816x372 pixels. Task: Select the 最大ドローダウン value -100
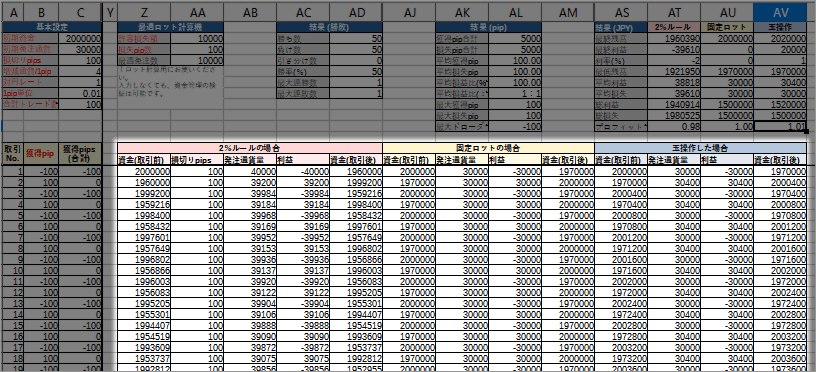click(515, 126)
